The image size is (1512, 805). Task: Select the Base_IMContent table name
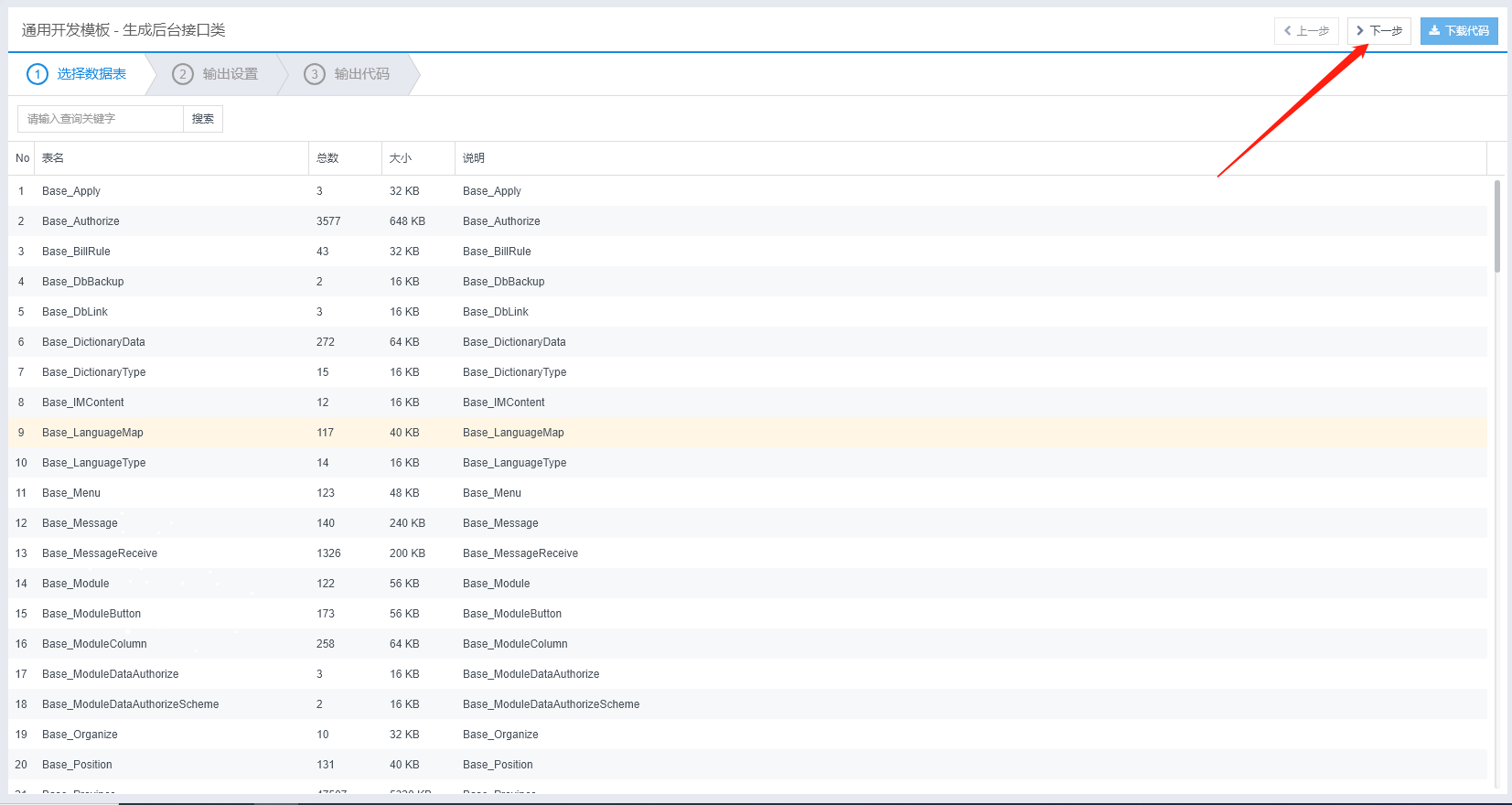point(83,402)
